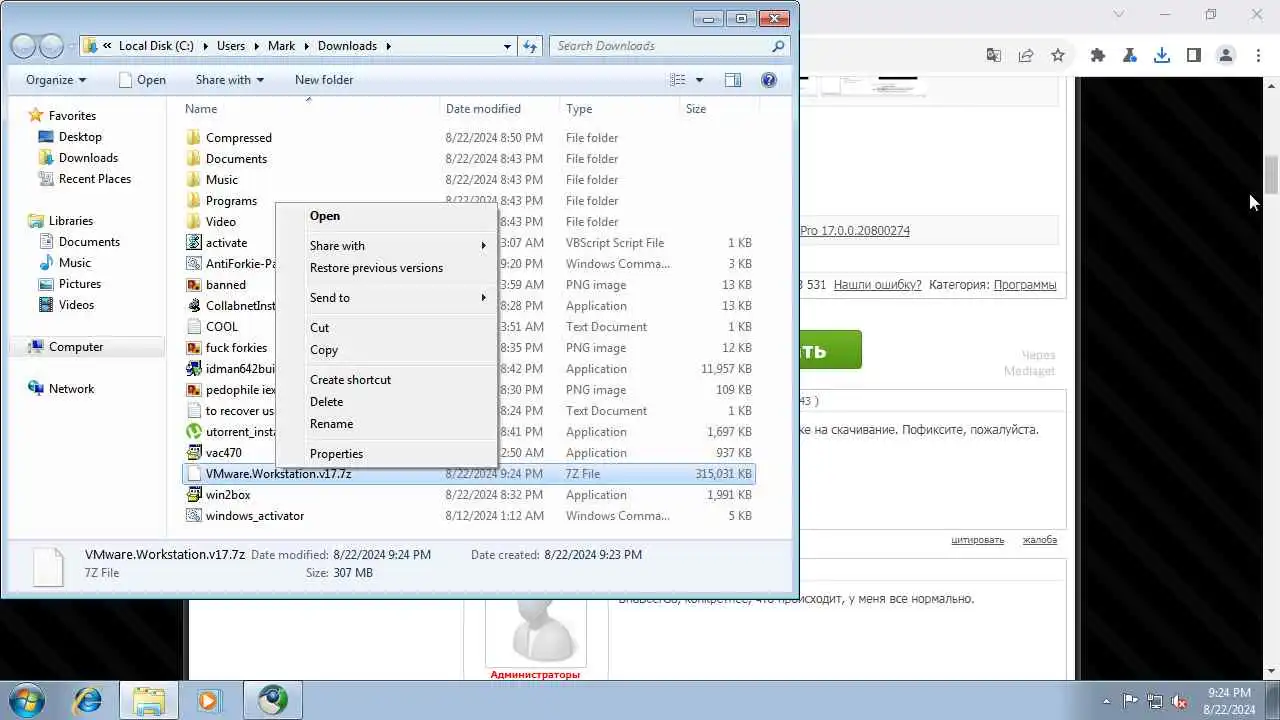
Task: Click the search magnifier icon in Explorer
Action: (x=778, y=46)
